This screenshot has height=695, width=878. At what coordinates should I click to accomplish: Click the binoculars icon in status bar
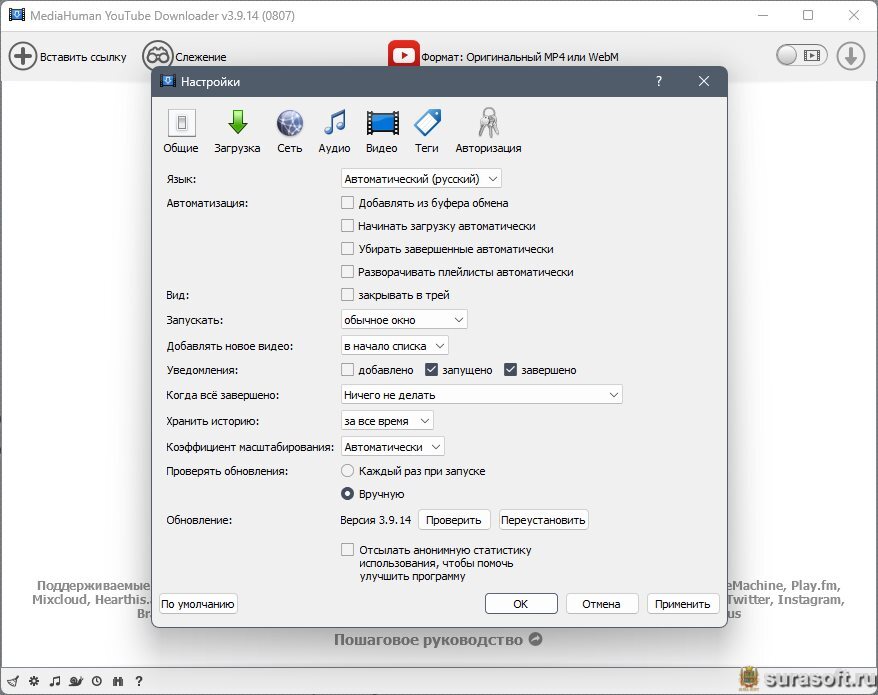118,681
